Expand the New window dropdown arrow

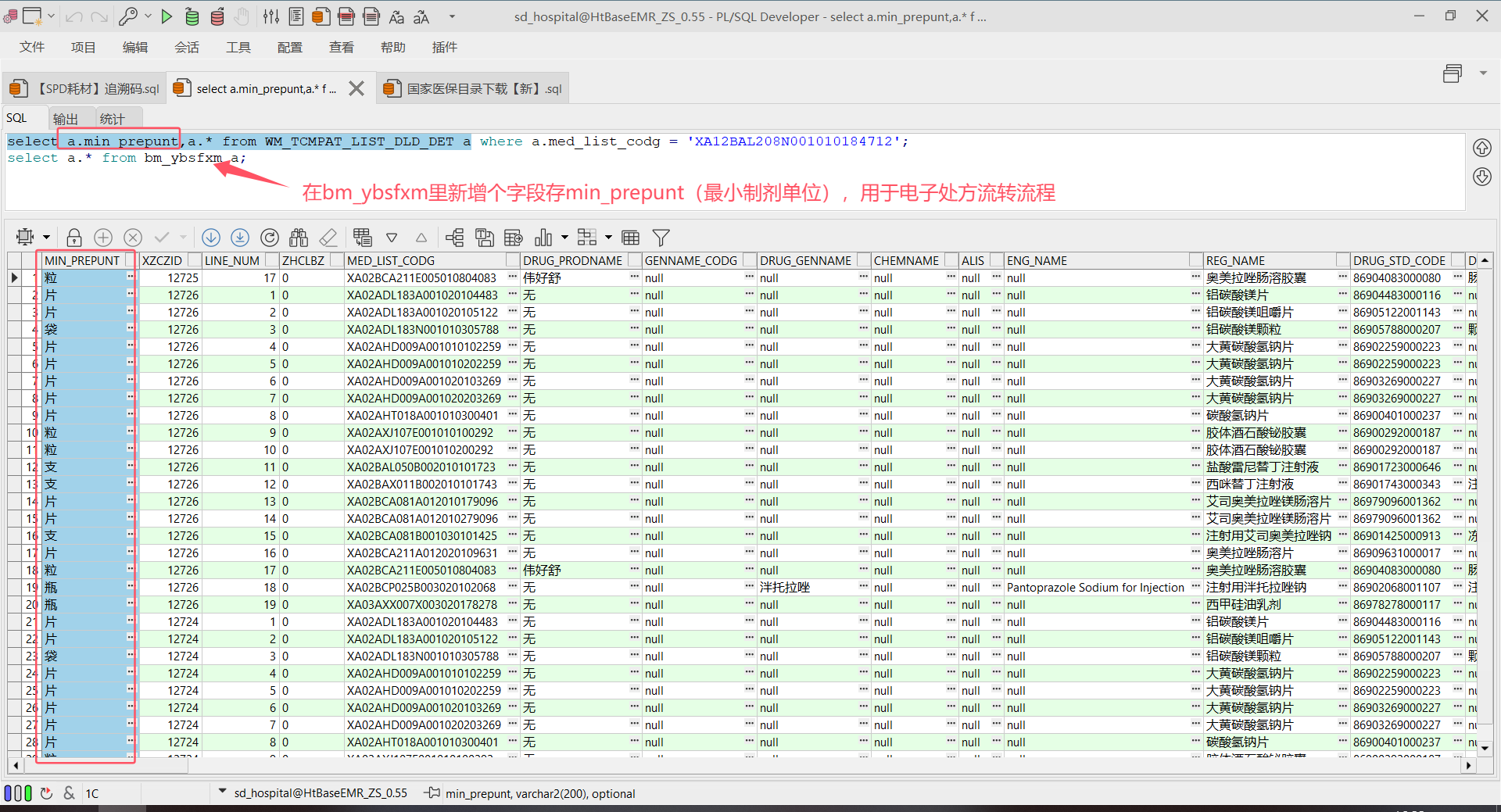(52, 16)
